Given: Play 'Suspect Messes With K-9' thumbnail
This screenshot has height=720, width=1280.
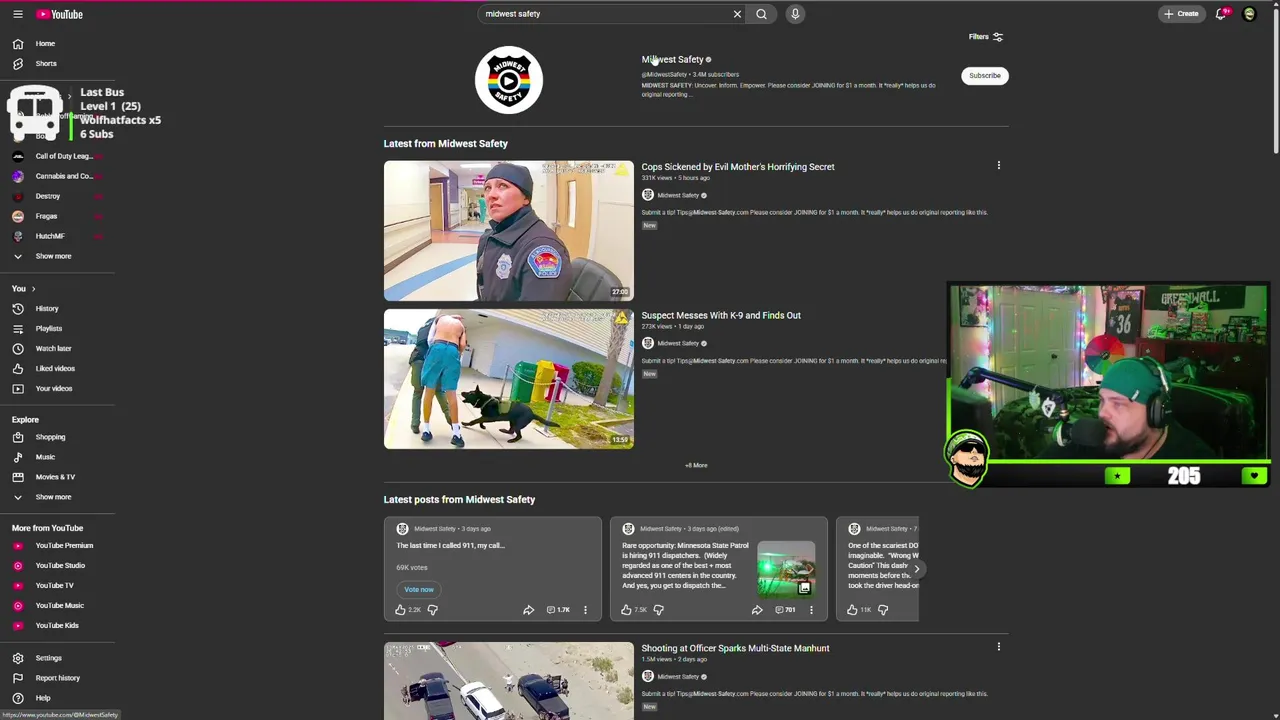Looking at the screenshot, I should tap(509, 379).
